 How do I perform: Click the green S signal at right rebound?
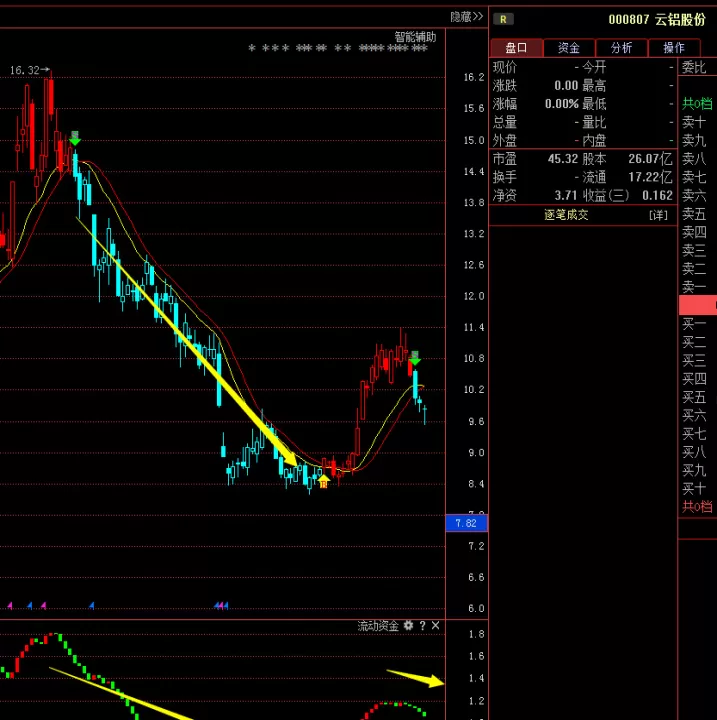point(415,358)
